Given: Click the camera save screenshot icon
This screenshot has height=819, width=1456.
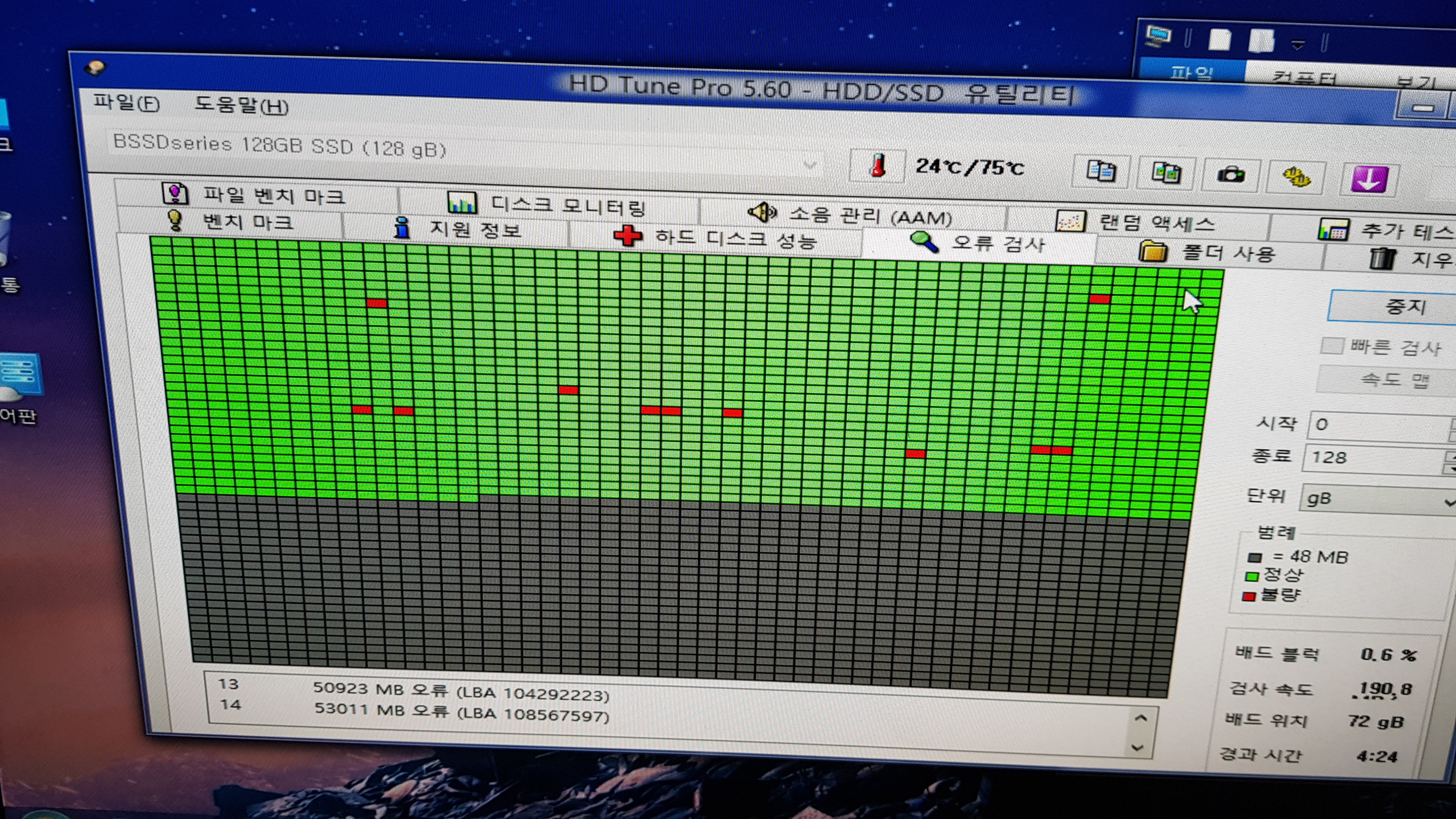Looking at the screenshot, I should click(1230, 175).
